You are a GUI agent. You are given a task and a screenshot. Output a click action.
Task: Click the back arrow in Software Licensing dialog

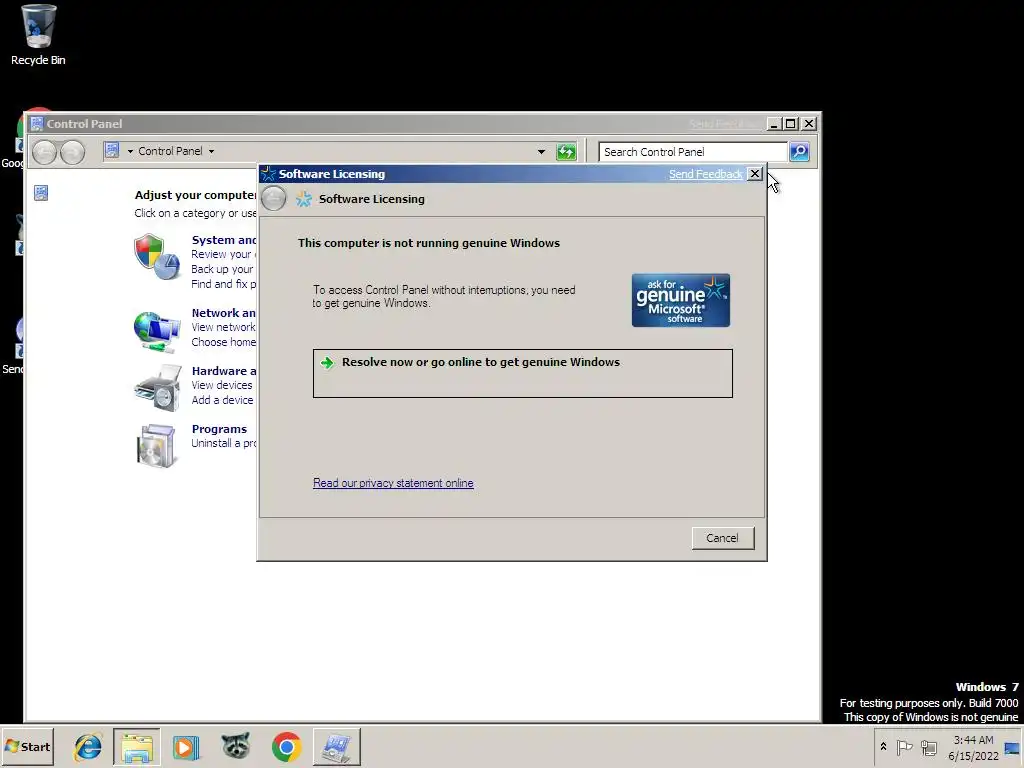274,199
